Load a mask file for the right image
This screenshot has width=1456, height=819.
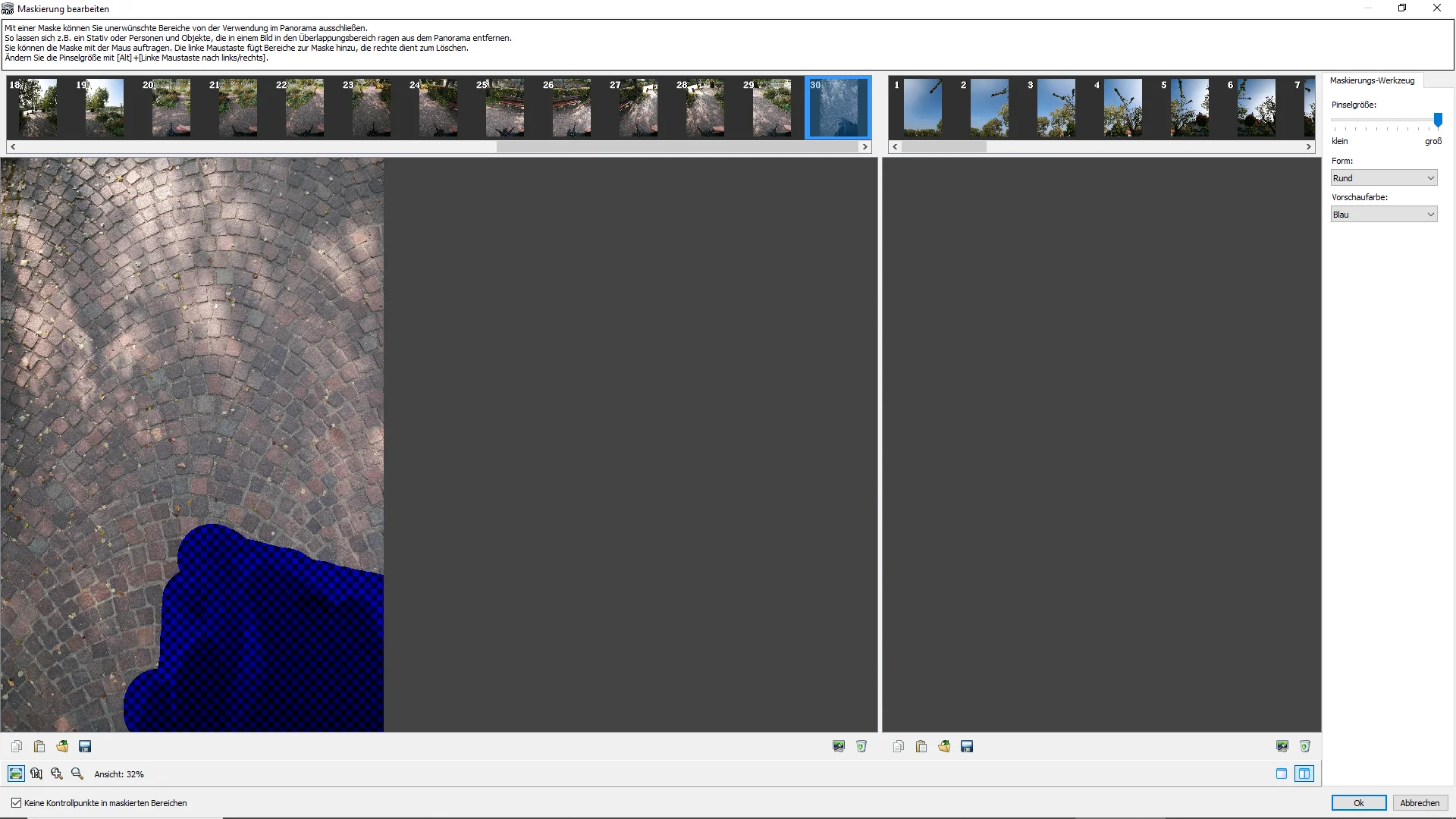pos(944,746)
